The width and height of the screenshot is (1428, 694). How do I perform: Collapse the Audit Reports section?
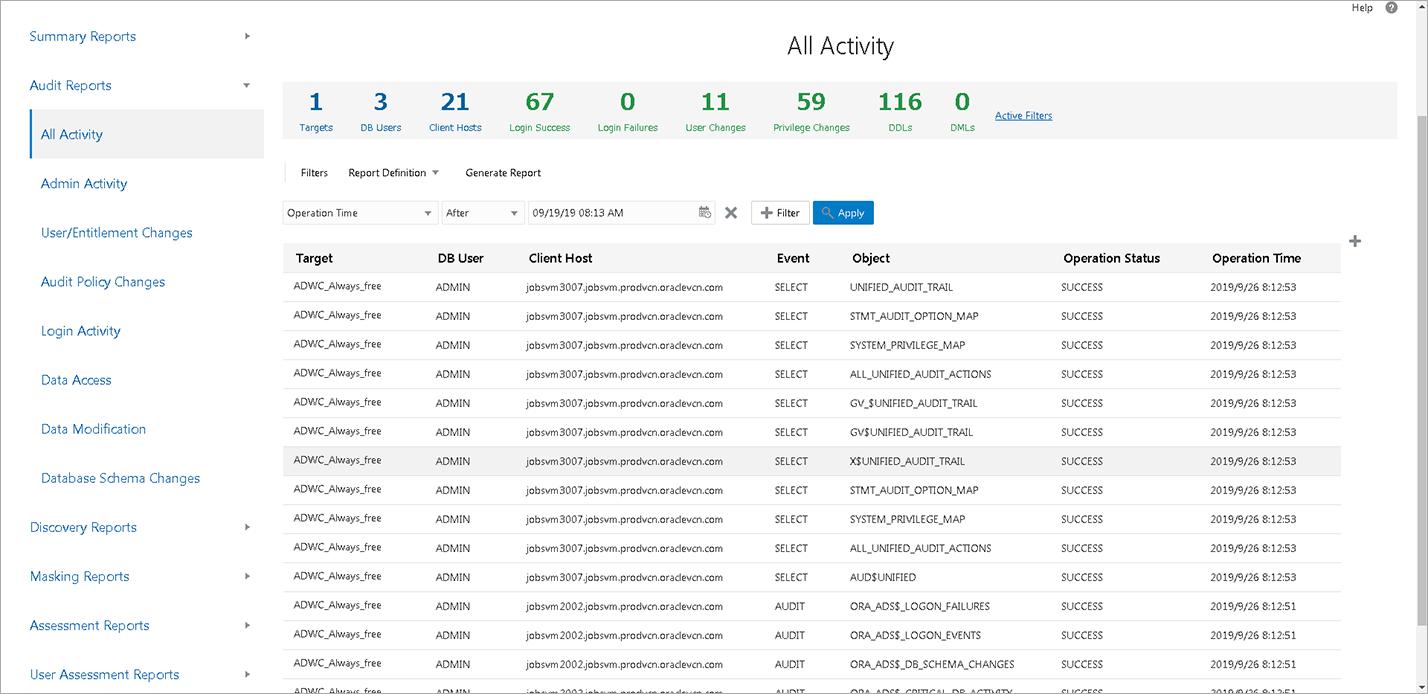(247, 86)
